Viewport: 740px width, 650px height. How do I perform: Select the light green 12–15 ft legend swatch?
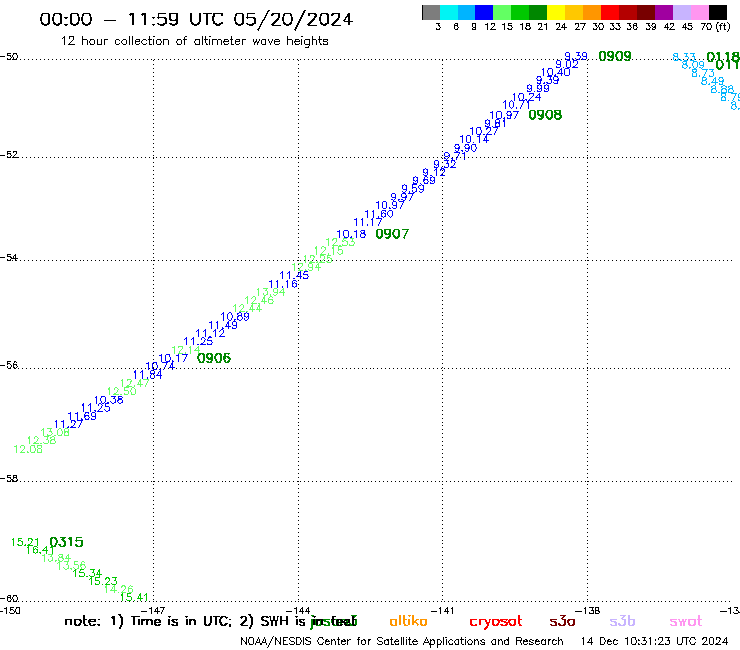pos(502,12)
